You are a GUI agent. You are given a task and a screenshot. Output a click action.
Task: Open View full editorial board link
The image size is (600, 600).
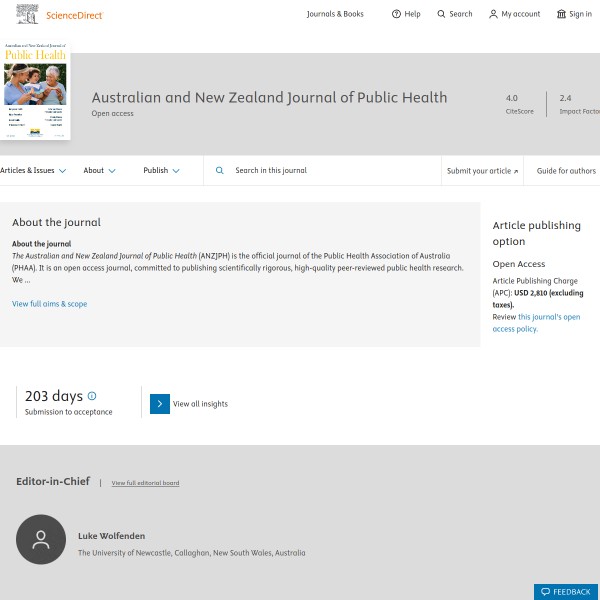pyautogui.click(x=145, y=483)
